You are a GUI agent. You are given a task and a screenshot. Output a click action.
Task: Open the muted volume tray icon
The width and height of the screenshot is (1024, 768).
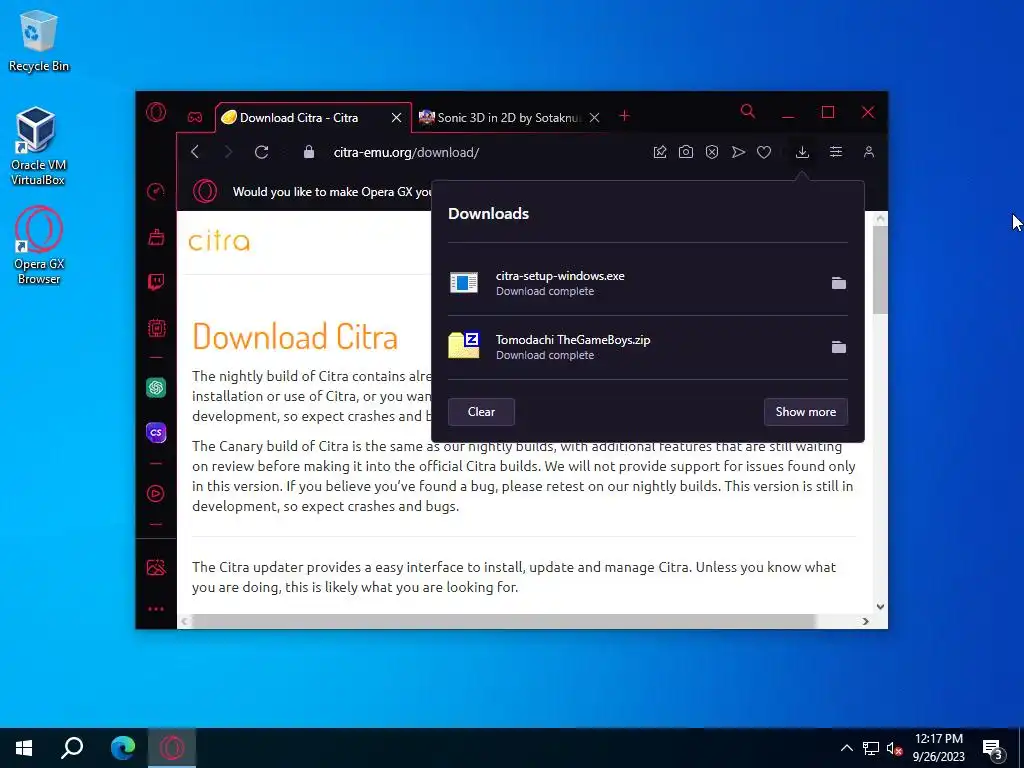coord(895,748)
